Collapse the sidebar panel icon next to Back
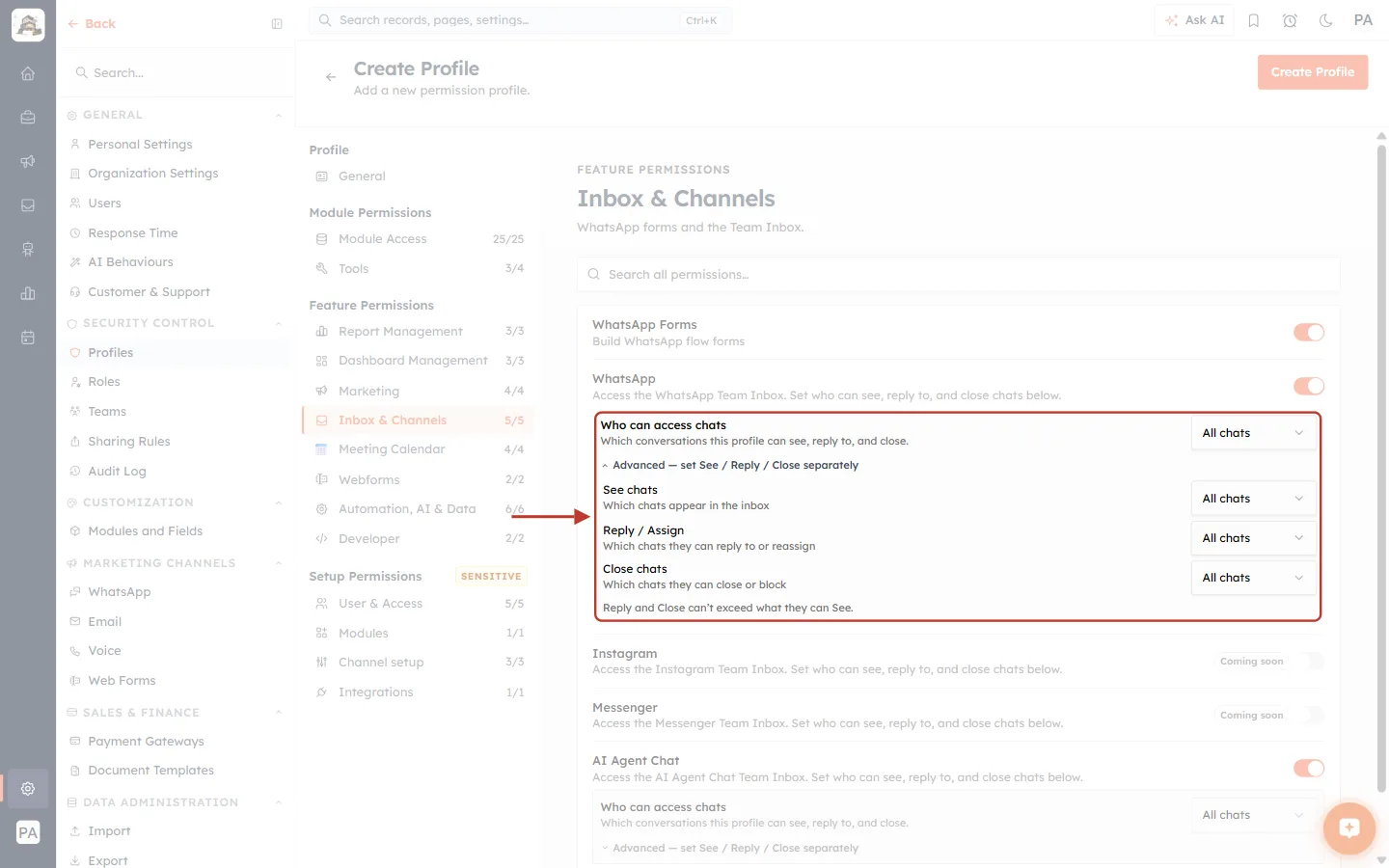 (x=277, y=24)
